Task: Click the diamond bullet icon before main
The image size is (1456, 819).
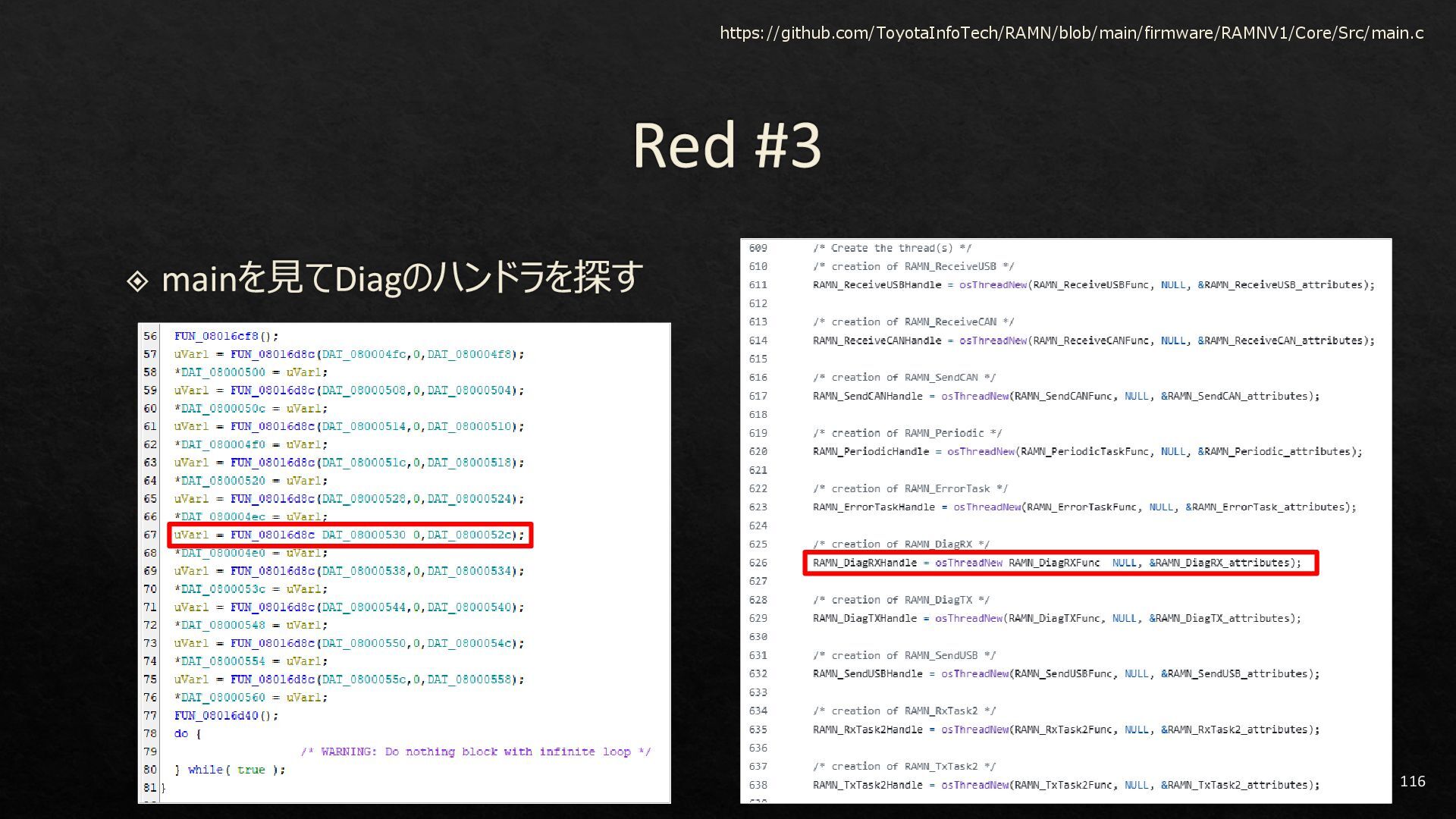Action: (137, 281)
